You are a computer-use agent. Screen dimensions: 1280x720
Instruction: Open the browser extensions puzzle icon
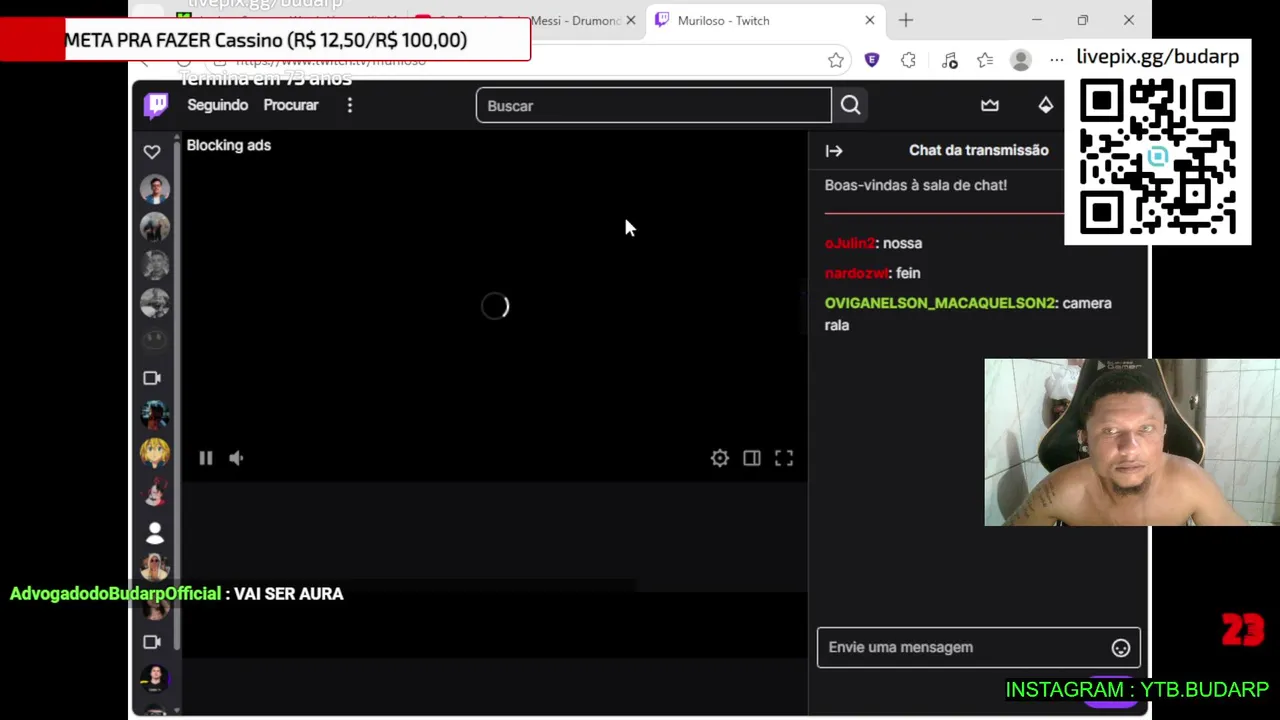[x=908, y=61]
